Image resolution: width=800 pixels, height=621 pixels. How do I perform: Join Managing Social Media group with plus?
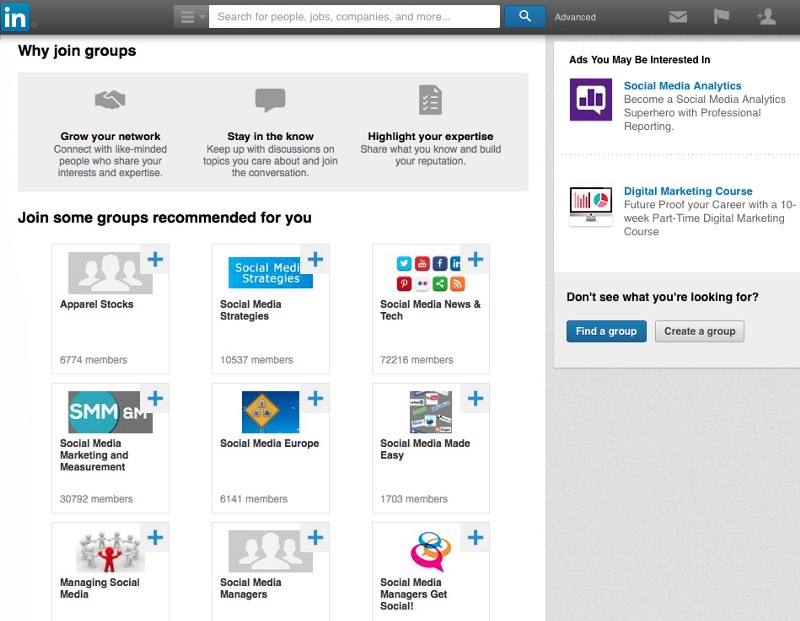[155, 537]
